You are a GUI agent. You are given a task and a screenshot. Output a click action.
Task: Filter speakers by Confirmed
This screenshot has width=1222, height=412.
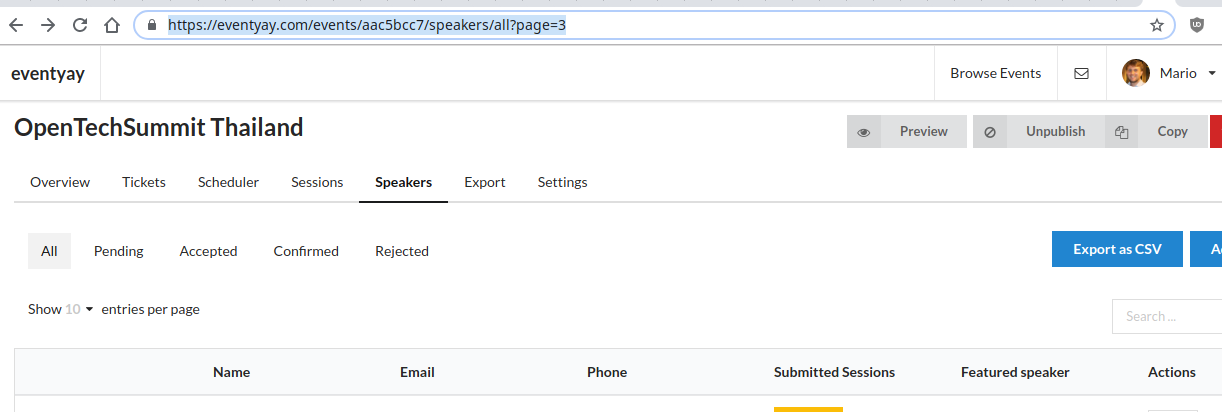click(306, 251)
